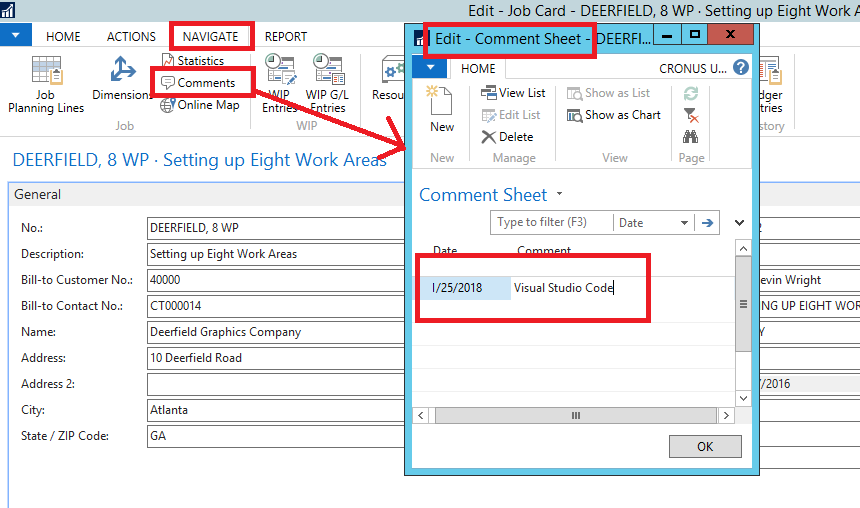860x508 pixels.
Task: Click the horizontal scrollbar right arrow
Action: click(726, 415)
